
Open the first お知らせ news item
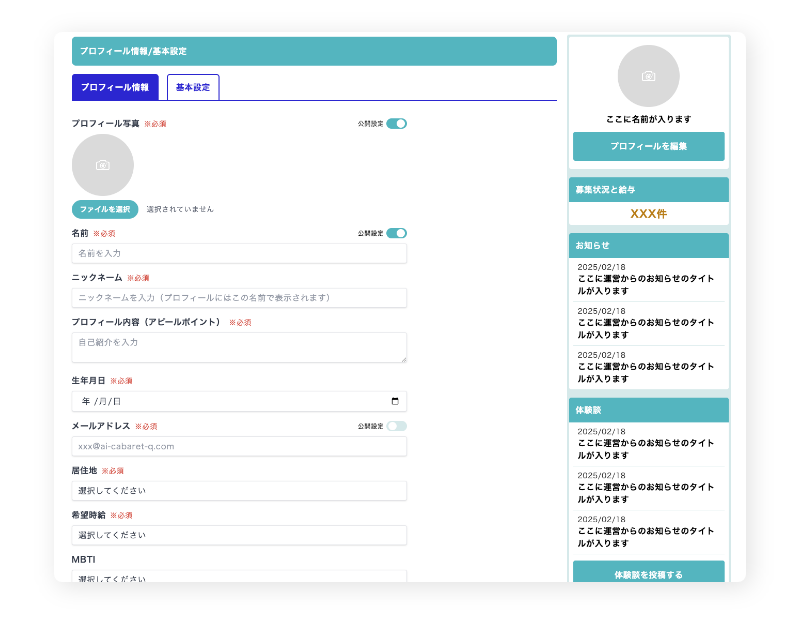pos(648,279)
